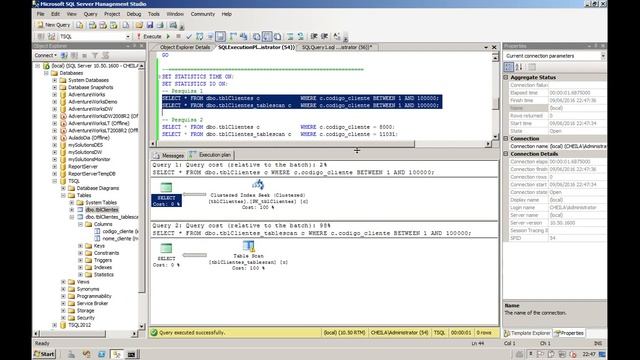
Task: Click the Execute query button
Action: (x=149, y=37)
